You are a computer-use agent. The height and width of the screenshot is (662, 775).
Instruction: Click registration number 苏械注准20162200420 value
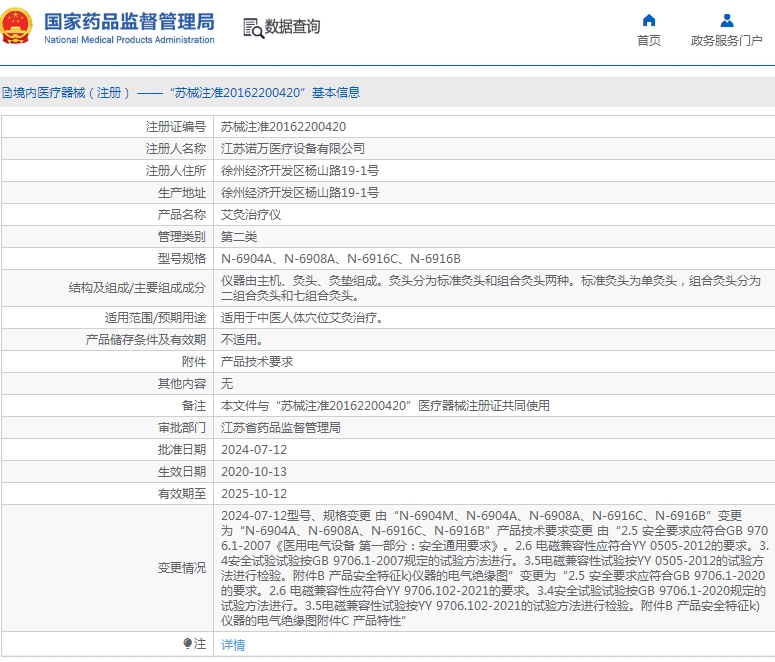click(x=283, y=127)
